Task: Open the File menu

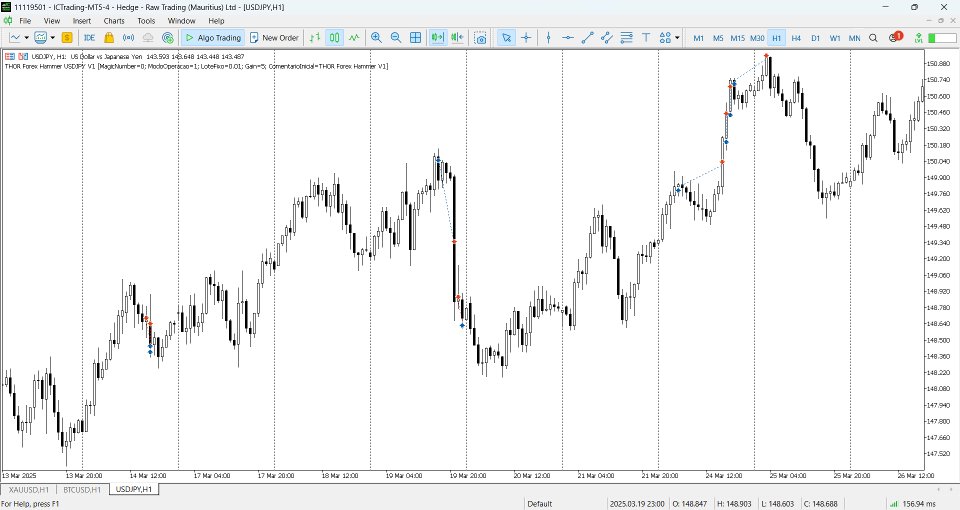Action: (25, 20)
